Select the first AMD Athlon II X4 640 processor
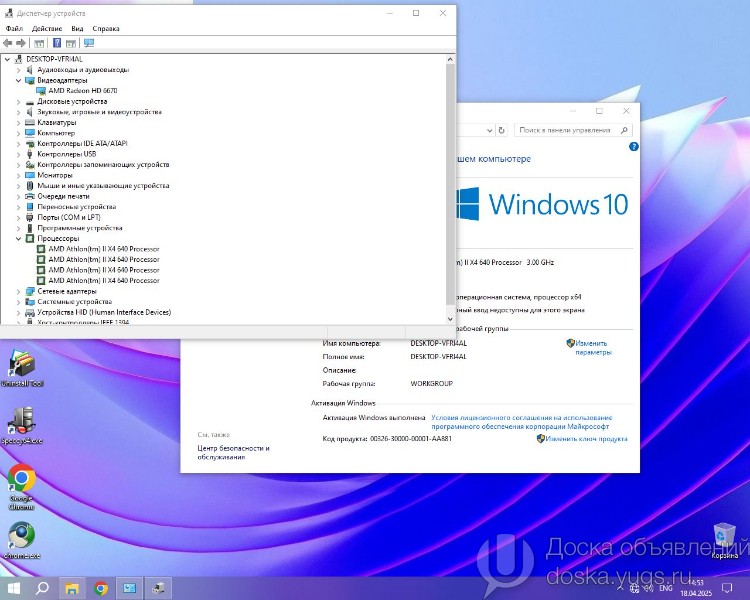The height and width of the screenshot is (600, 750). click(x=104, y=249)
